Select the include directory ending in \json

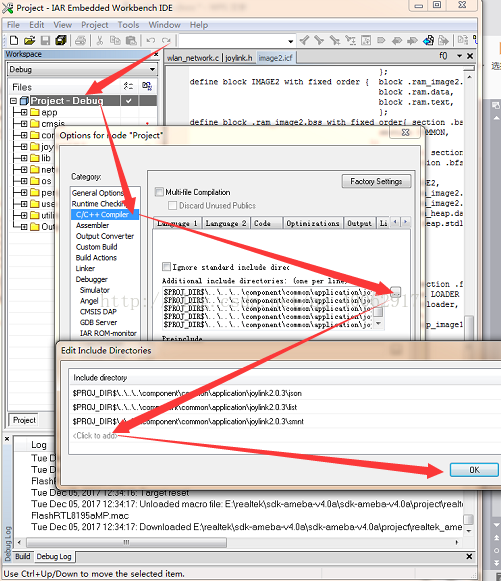pos(187,393)
